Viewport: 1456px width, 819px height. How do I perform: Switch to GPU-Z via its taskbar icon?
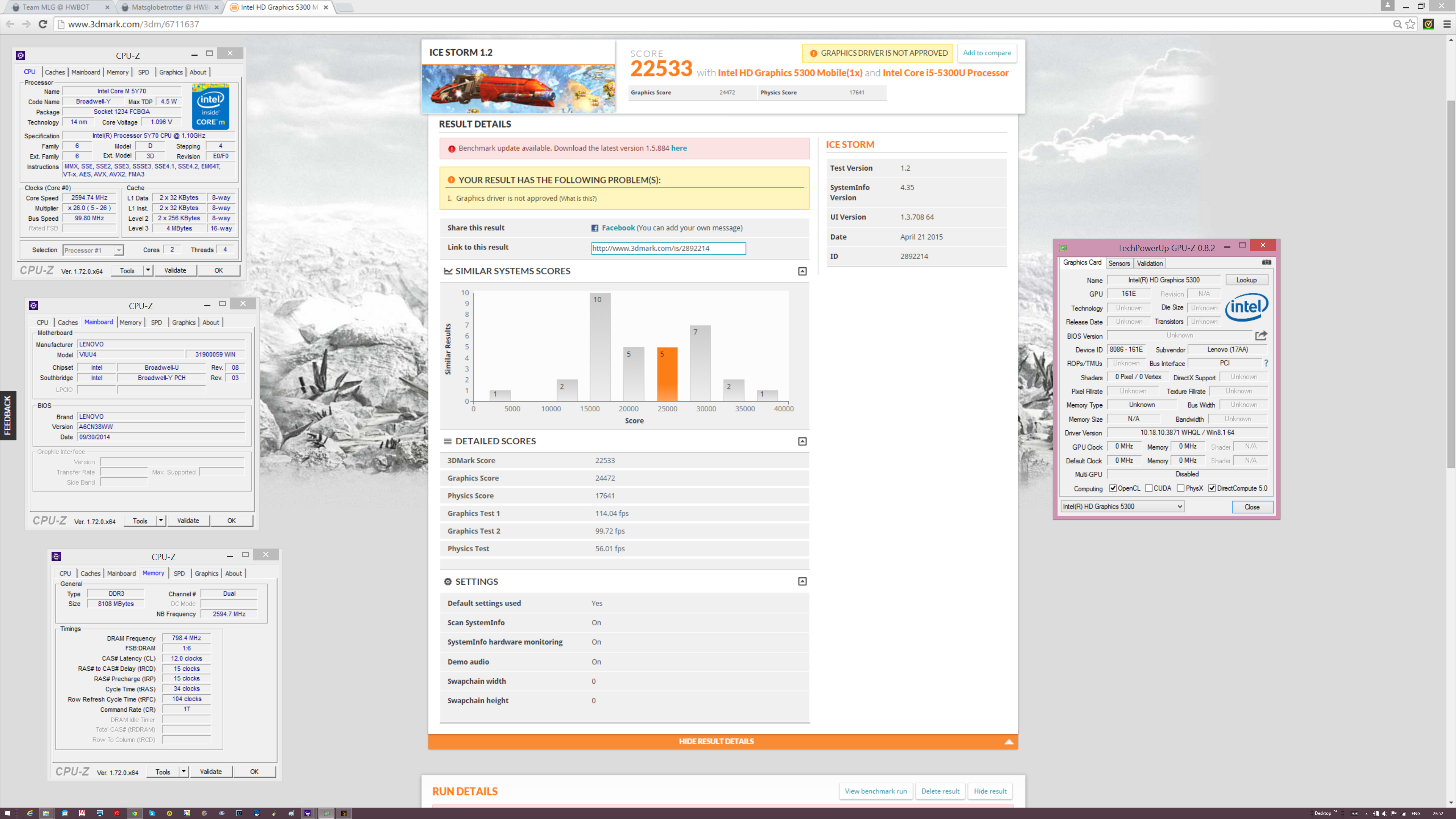pos(327,813)
